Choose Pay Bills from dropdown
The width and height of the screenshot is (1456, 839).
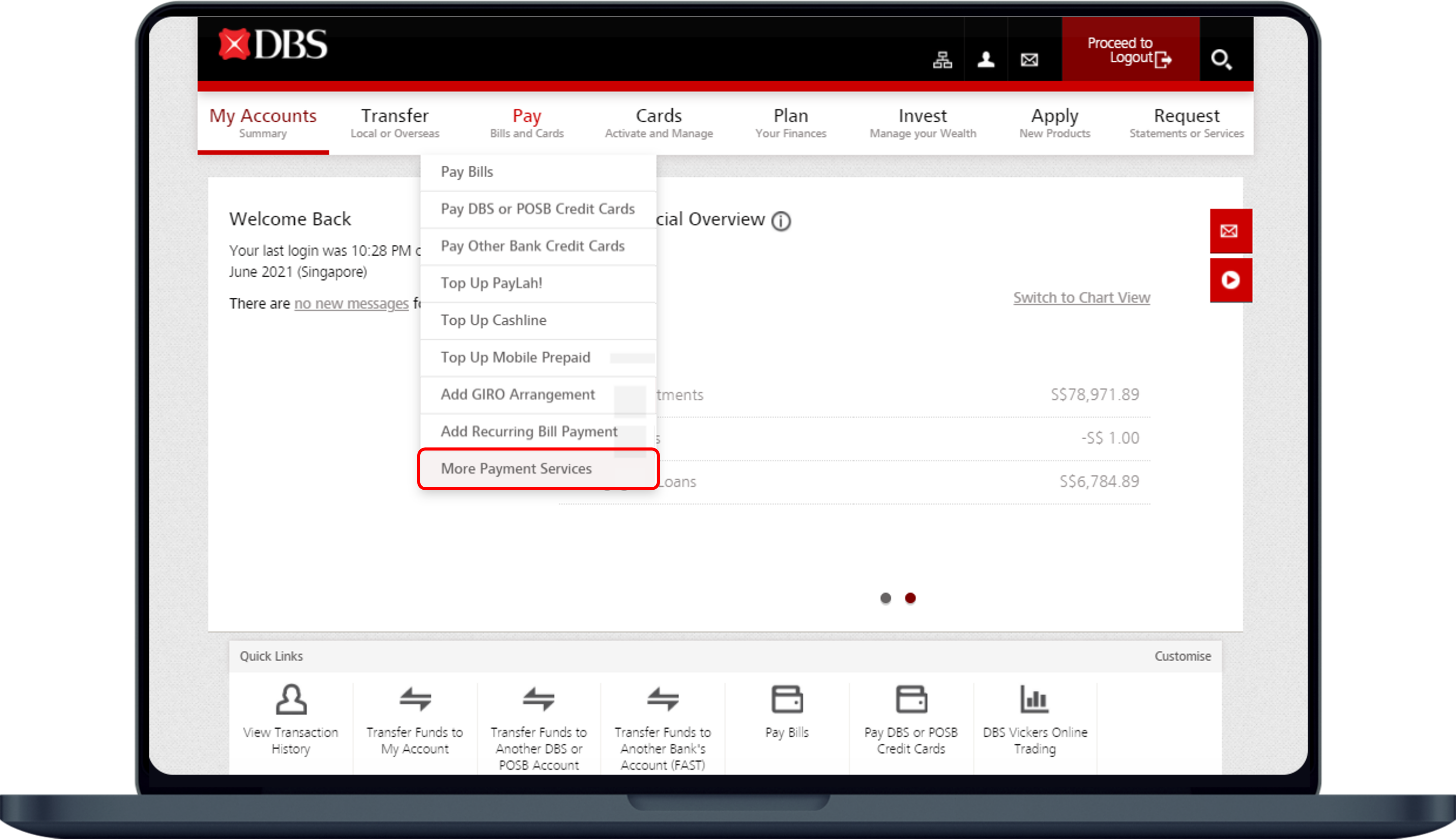pyautogui.click(x=538, y=172)
